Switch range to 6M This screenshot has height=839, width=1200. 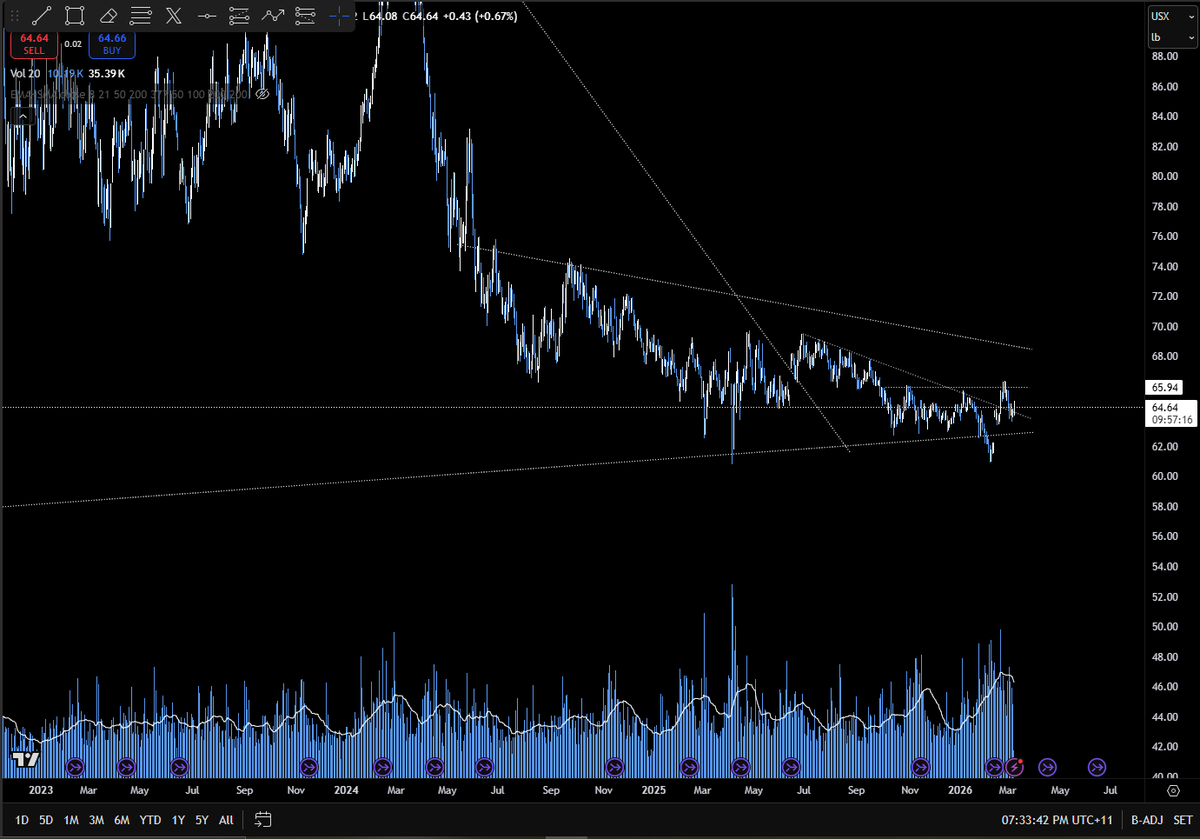(x=121, y=820)
